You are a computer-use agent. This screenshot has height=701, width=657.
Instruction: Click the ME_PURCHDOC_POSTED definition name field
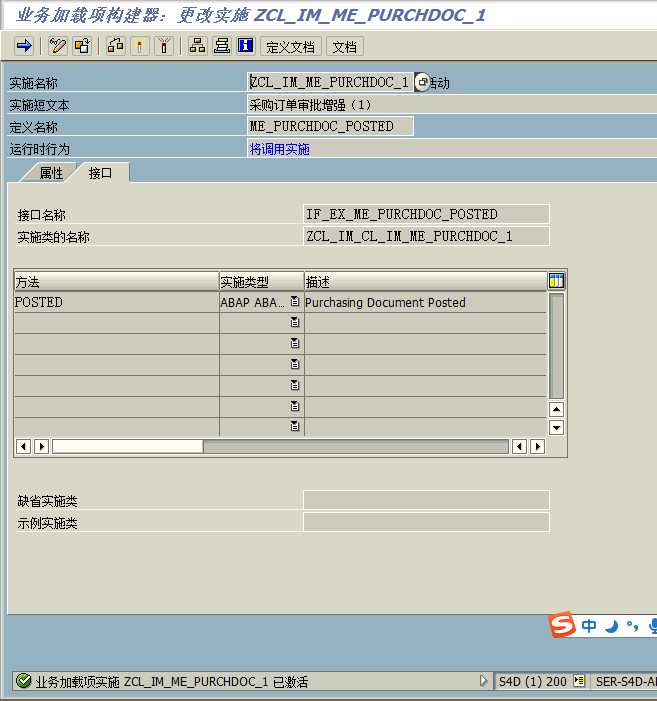330,127
